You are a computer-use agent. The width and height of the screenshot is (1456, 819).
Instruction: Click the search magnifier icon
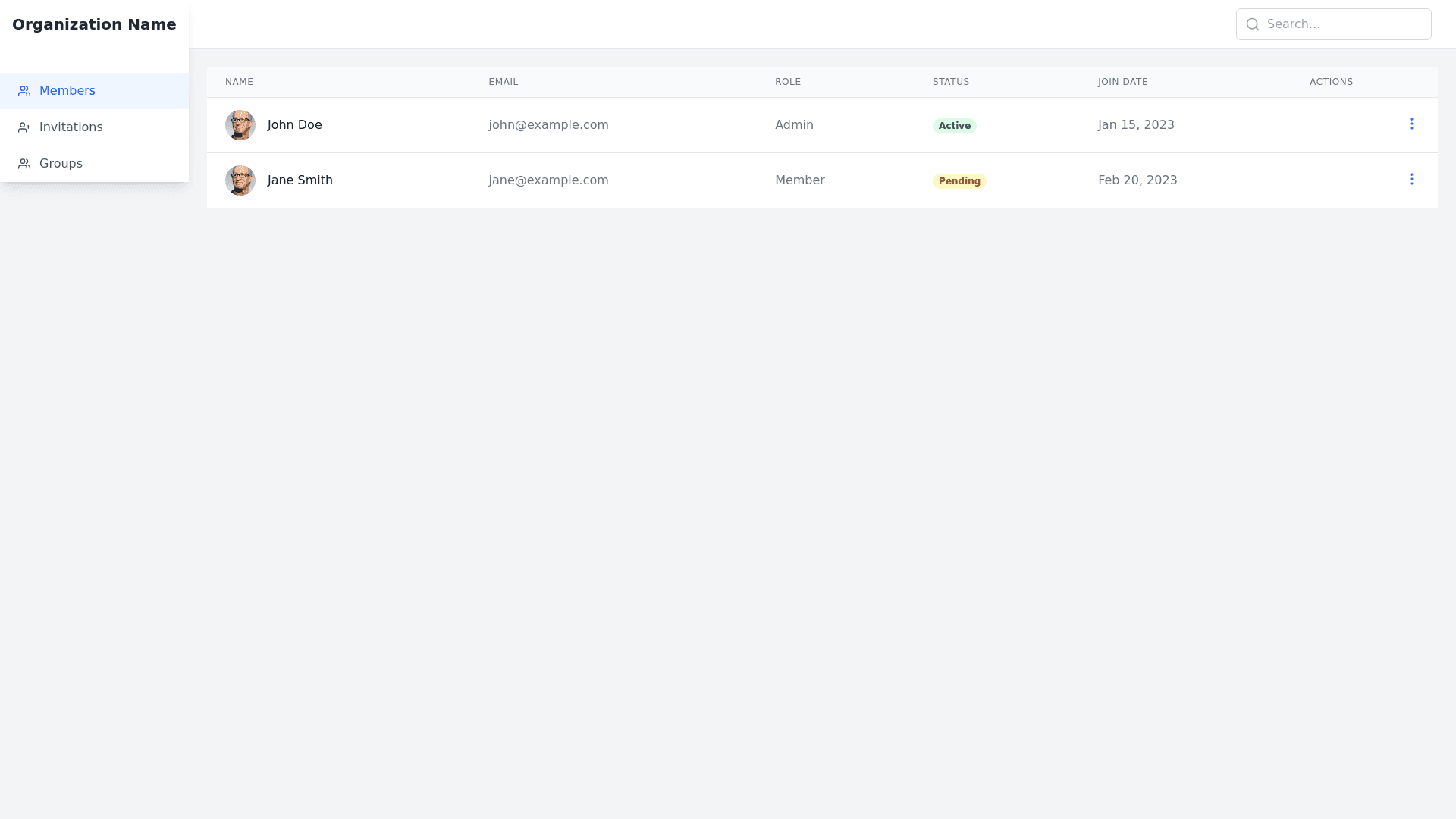pyautogui.click(x=1253, y=24)
